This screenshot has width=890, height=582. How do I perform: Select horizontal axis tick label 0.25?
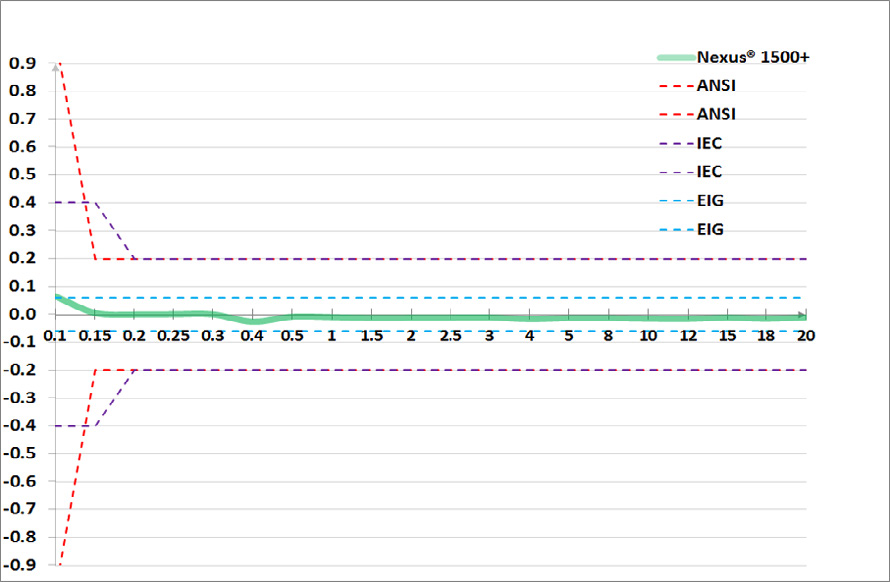click(174, 336)
